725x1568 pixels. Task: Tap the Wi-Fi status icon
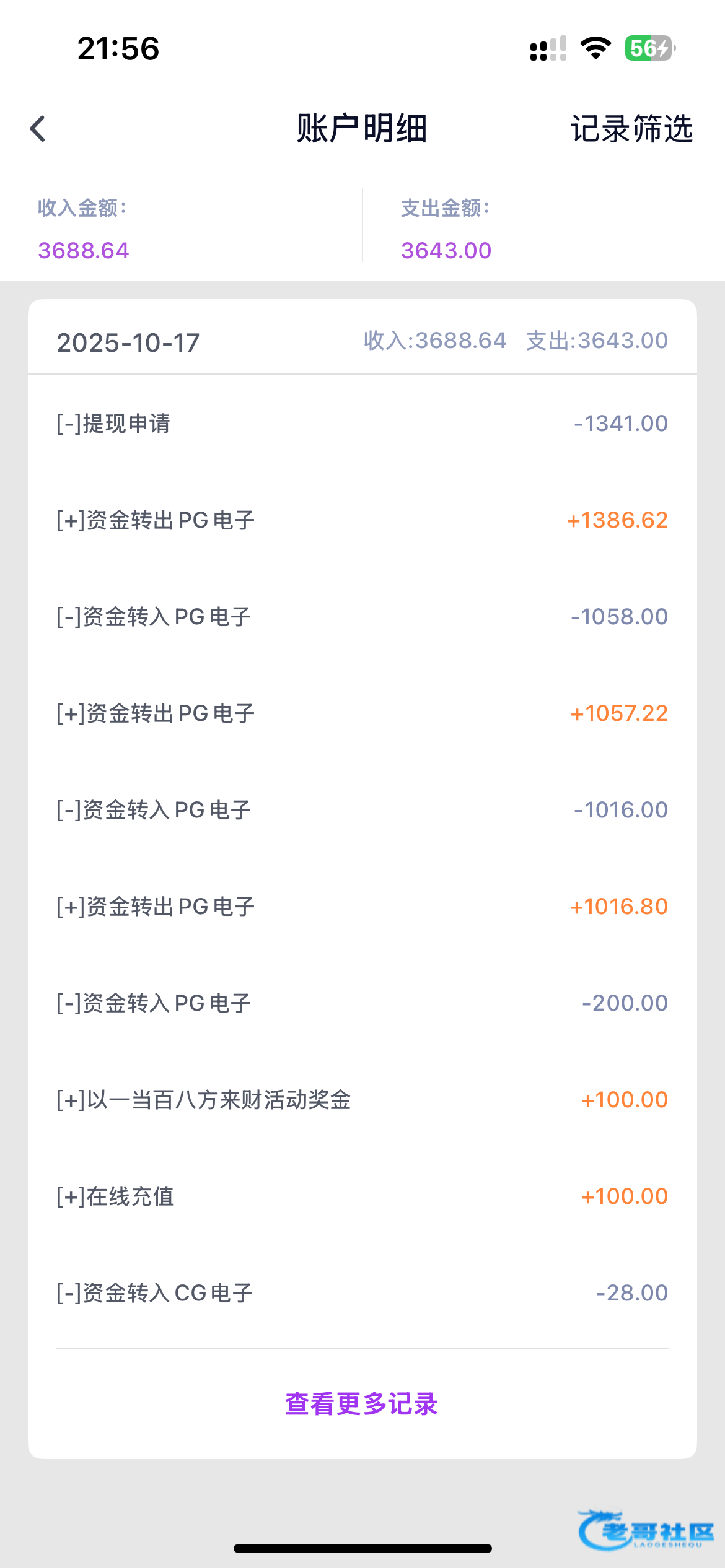click(x=595, y=48)
